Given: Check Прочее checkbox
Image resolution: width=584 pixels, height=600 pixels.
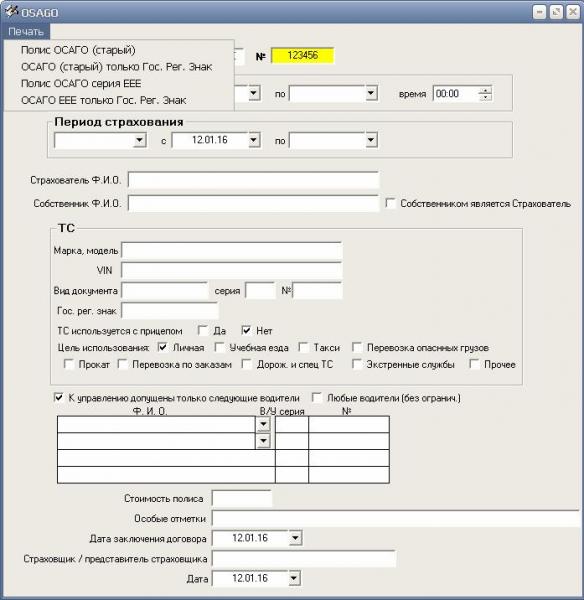Looking at the screenshot, I should click(474, 364).
